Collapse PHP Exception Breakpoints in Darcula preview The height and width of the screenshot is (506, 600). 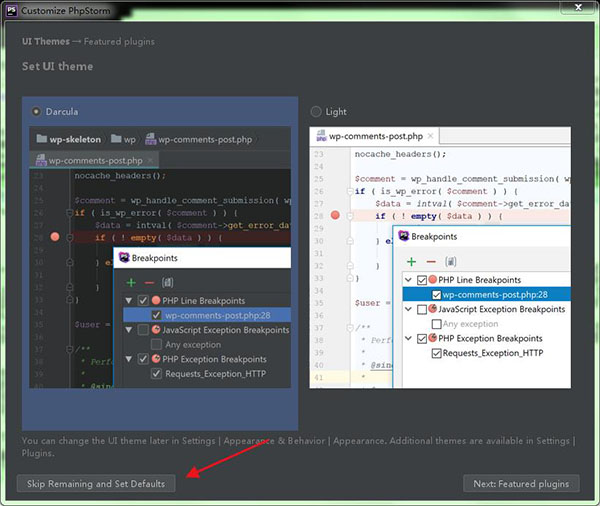129,359
